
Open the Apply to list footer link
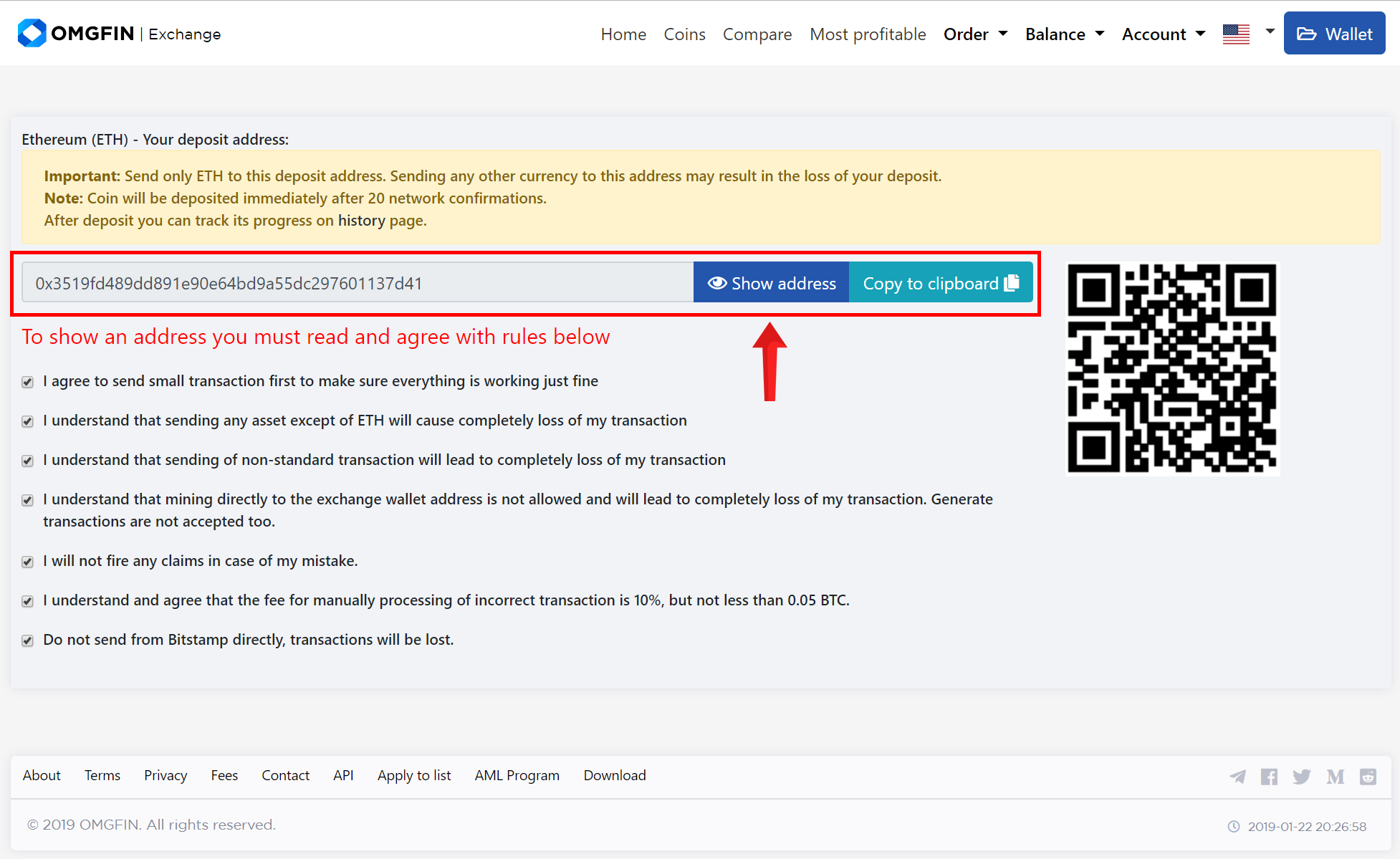click(x=414, y=775)
